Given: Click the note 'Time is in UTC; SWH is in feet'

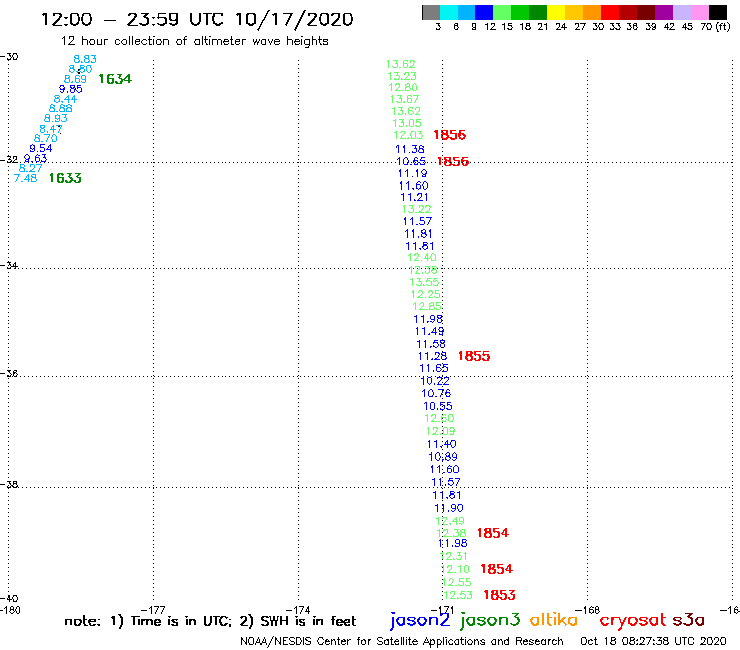Looking at the screenshot, I should click(x=210, y=621).
